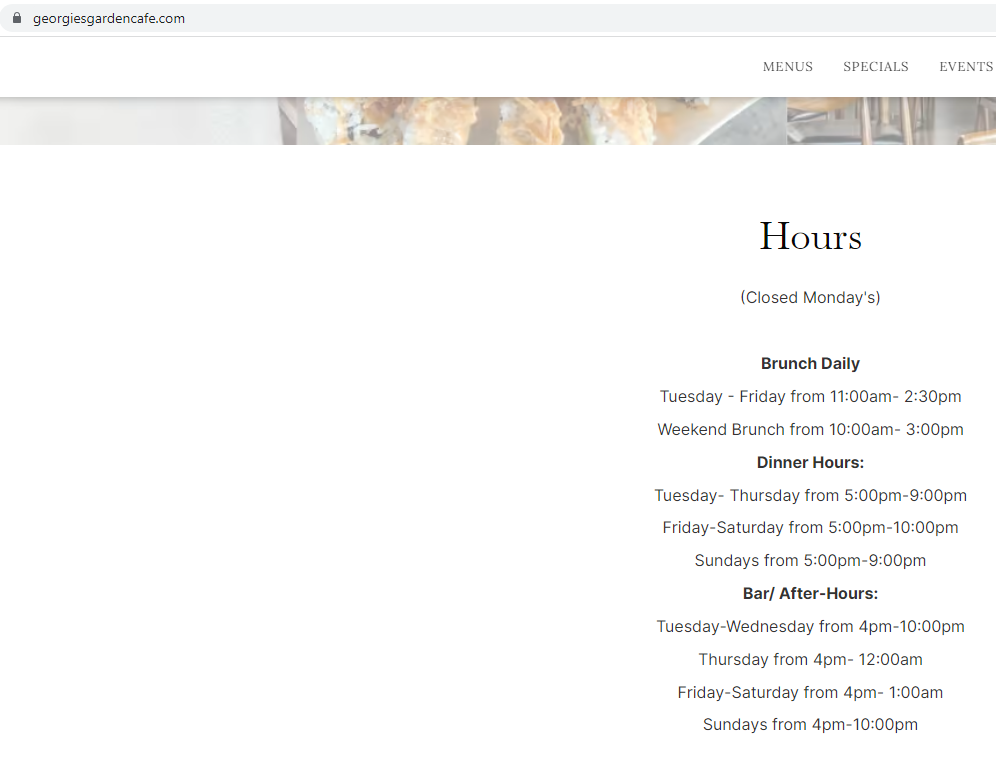Click Thursday 4pm-12:00am bar hours
Image resolution: width=996 pixels, height=758 pixels.
810,660
